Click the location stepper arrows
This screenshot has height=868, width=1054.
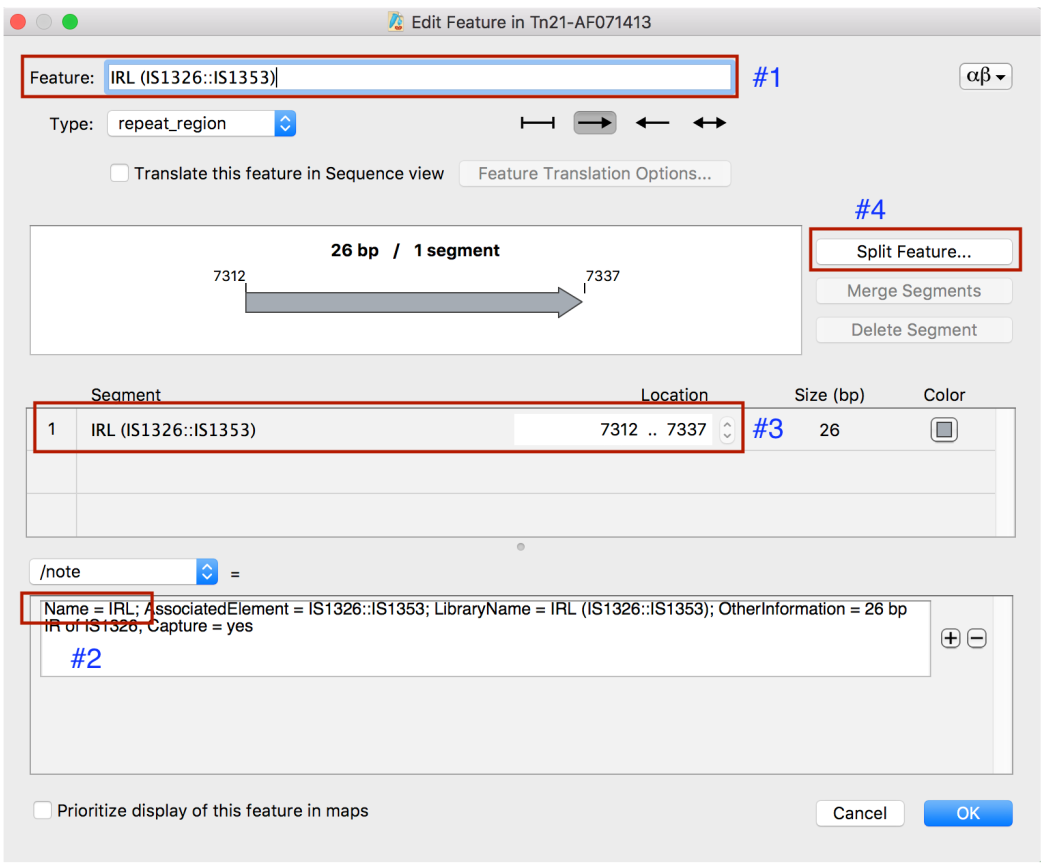pyautogui.click(x=727, y=430)
